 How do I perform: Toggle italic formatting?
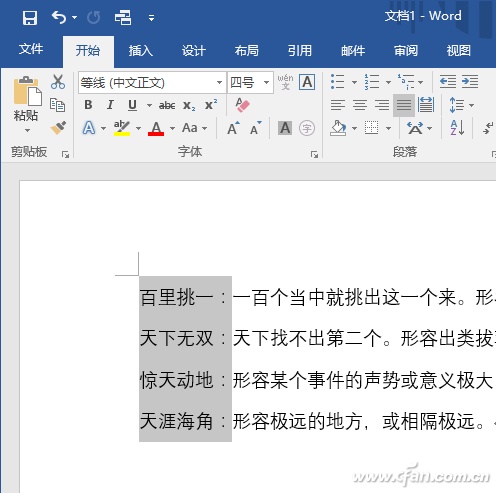coord(110,105)
